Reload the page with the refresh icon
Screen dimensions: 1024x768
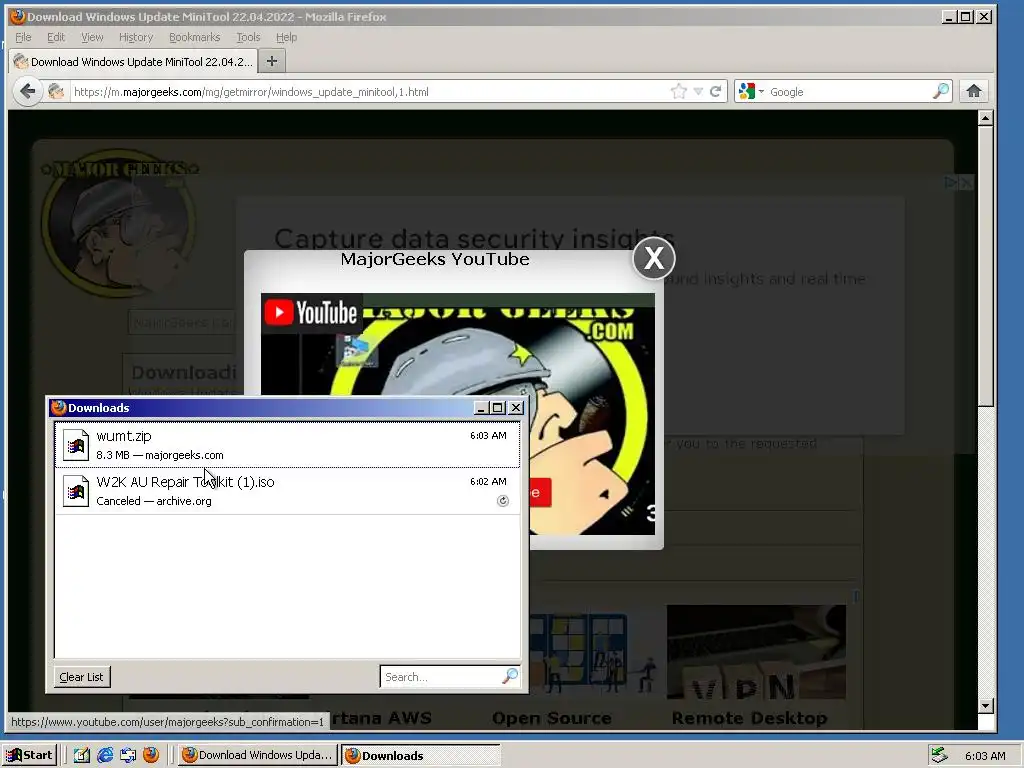point(716,91)
